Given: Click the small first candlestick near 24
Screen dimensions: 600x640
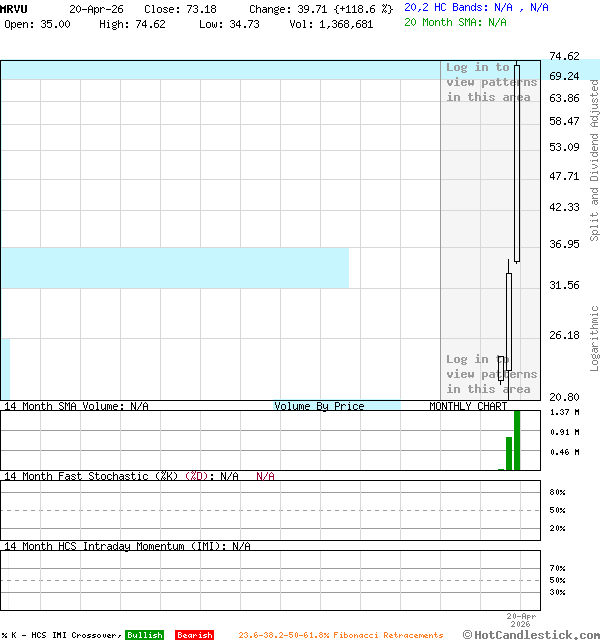Looking at the screenshot, I should click(501, 368).
